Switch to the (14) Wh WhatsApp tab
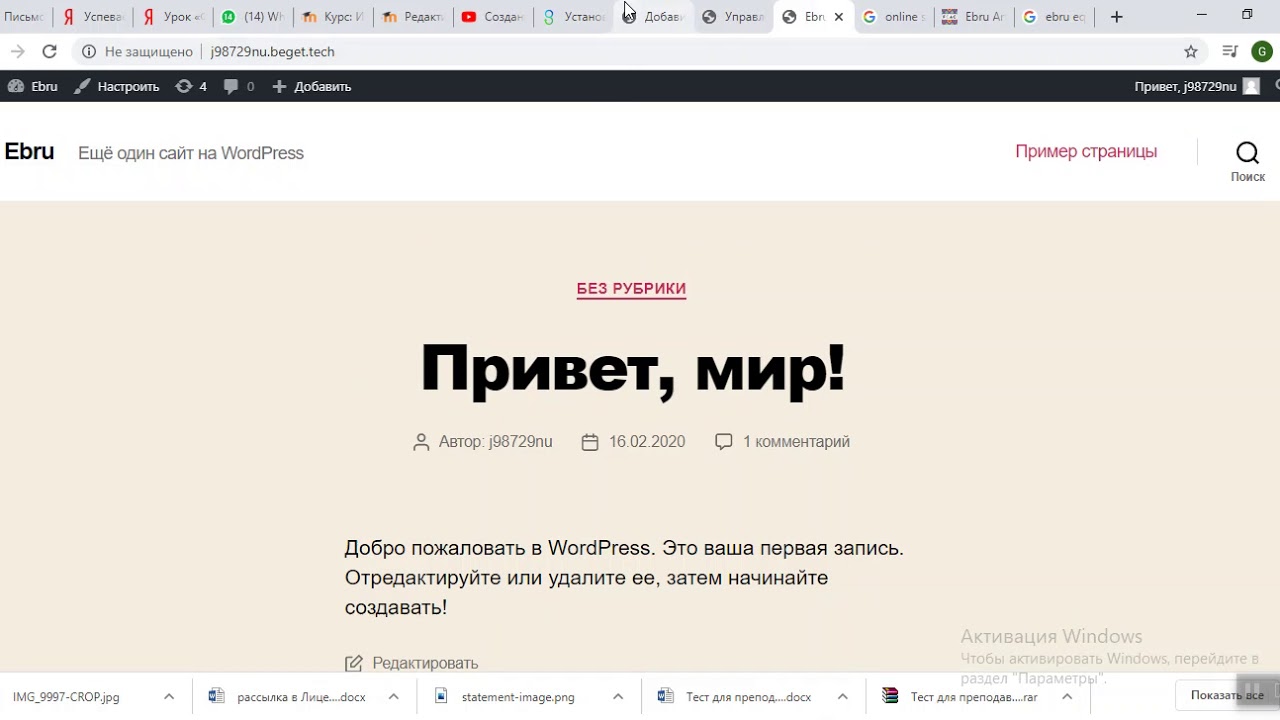1280x720 pixels. [x=252, y=17]
